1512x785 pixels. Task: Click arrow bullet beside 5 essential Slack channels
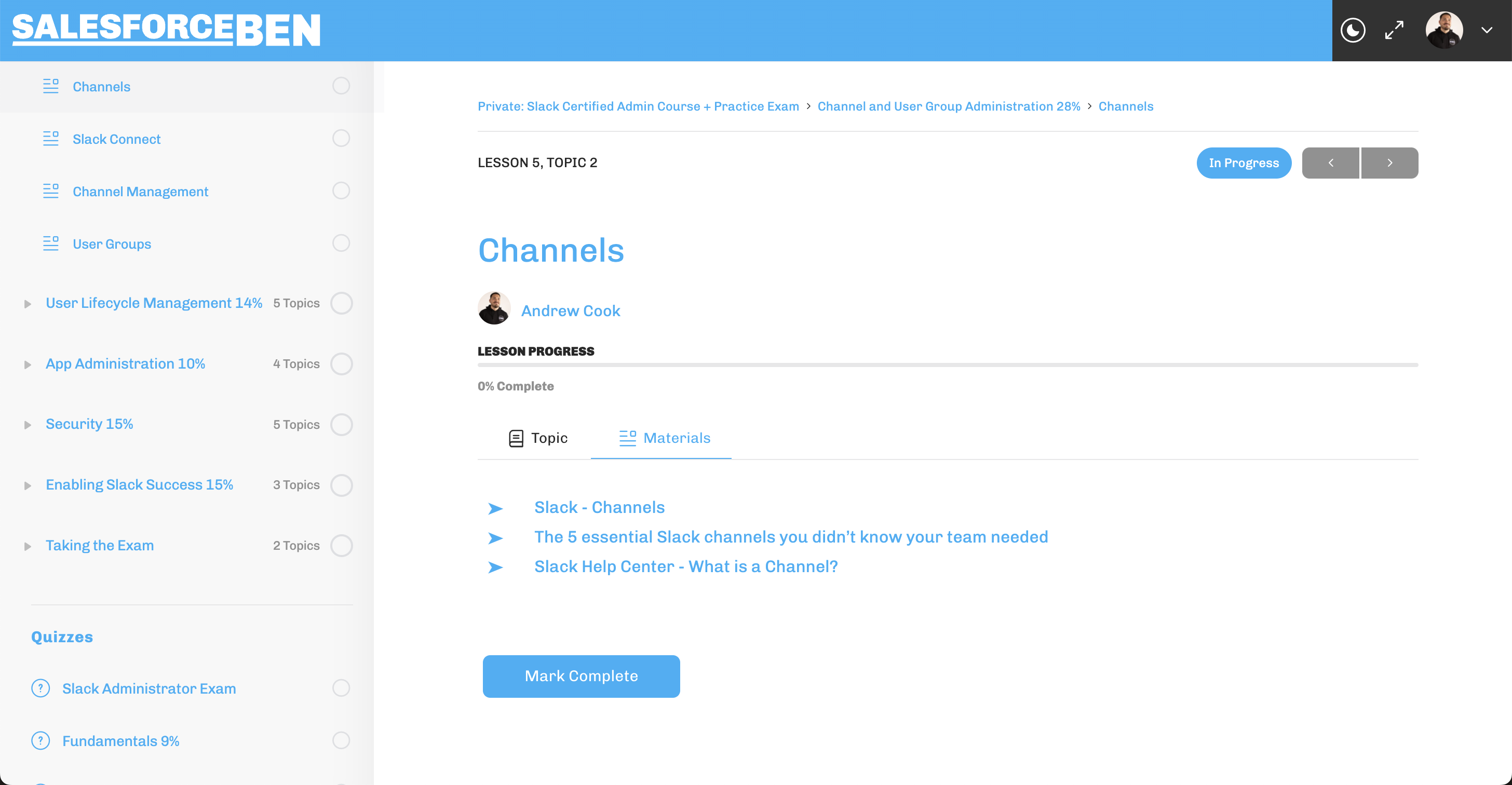(x=495, y=538)
